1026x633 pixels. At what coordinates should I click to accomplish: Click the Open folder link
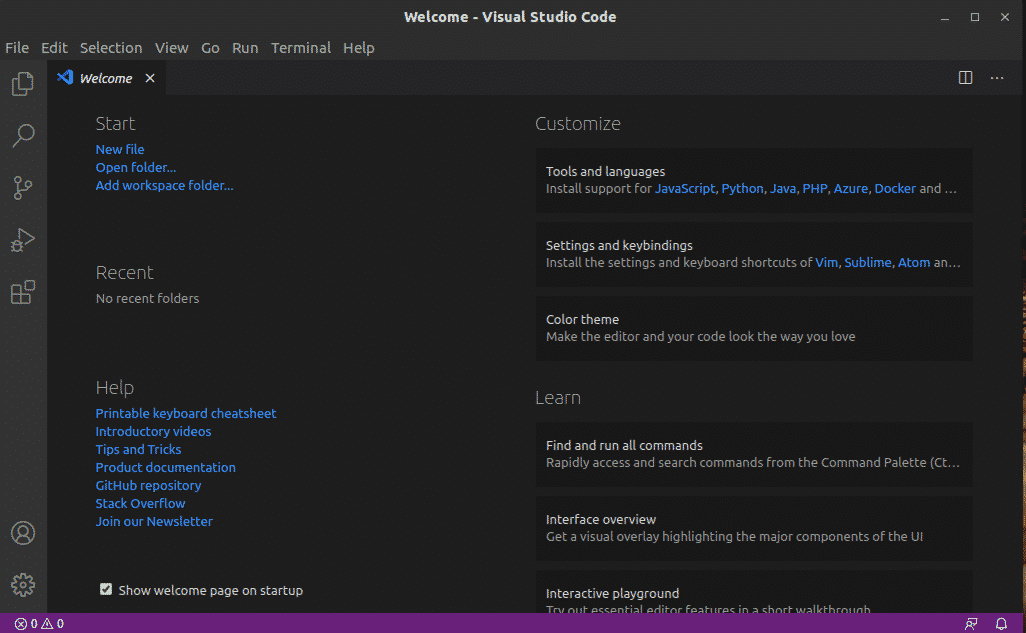coord(135,167)
